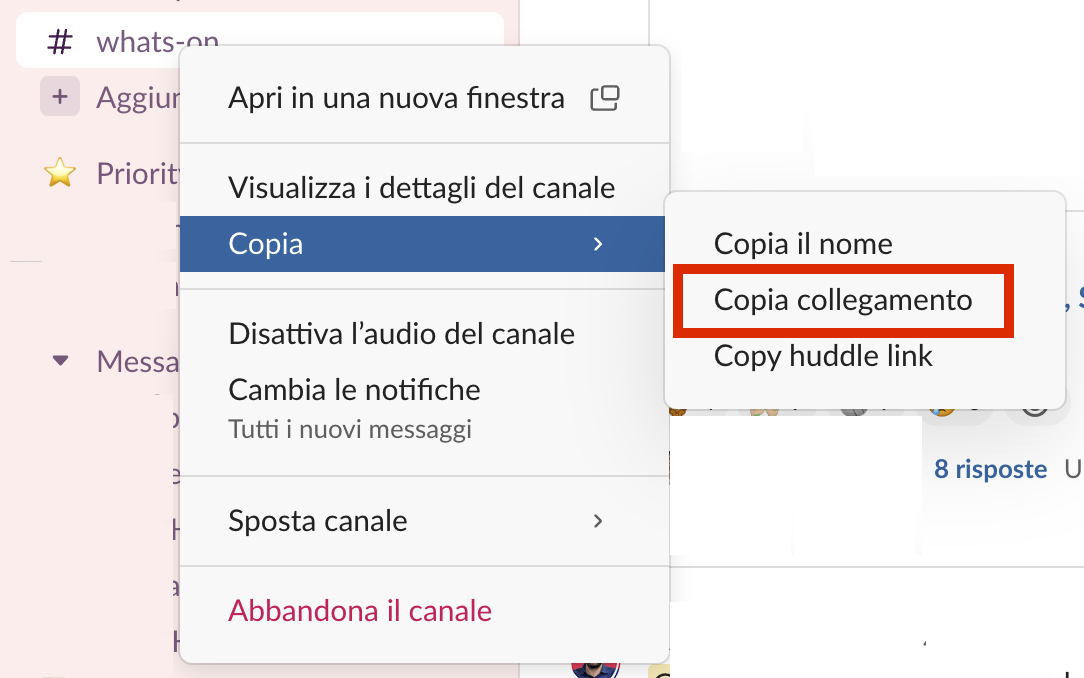The width and height of the screenshot is (1084, 678).
Task: Click the new window icon beside Apri in una nuova finestra
Action: (x=604, y=98)
